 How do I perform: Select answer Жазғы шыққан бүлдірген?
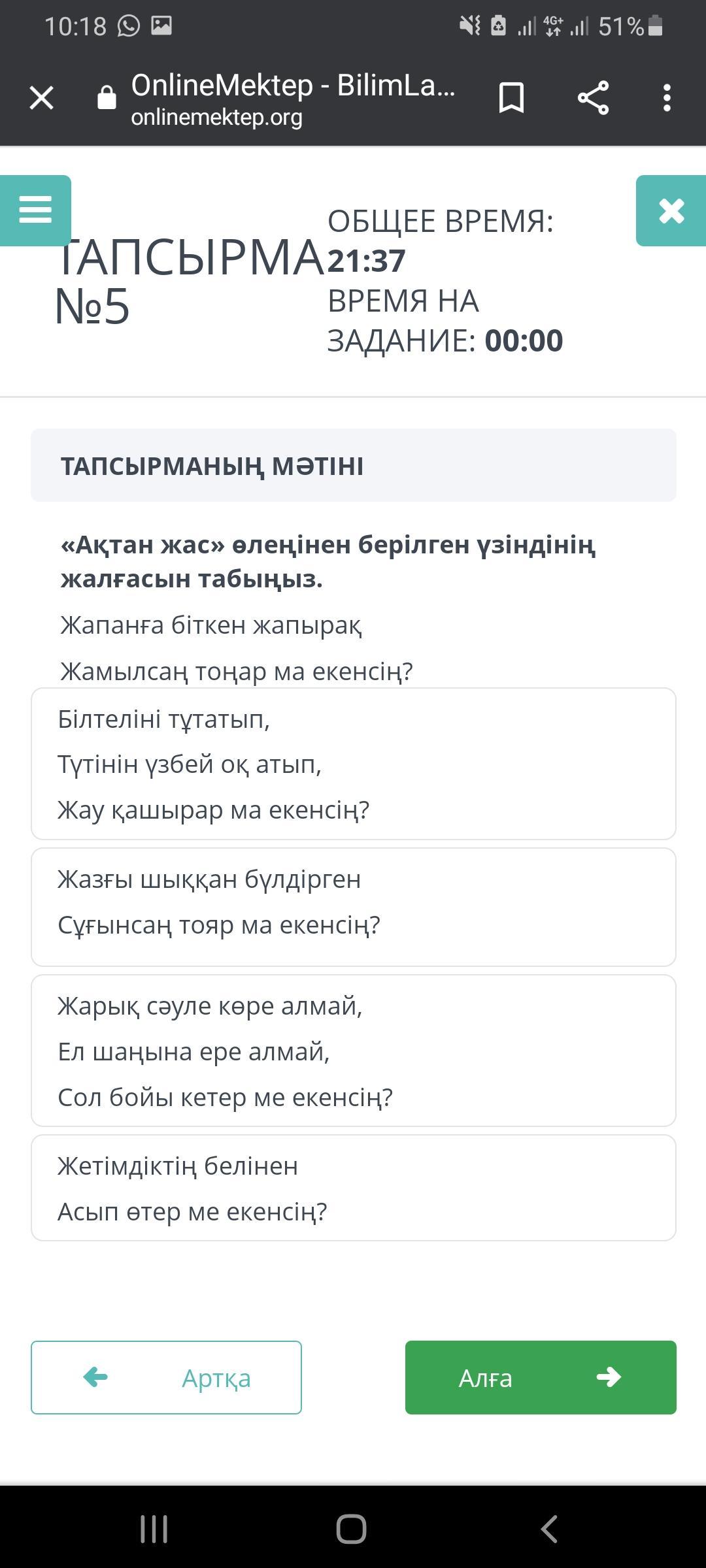(354, 907)
